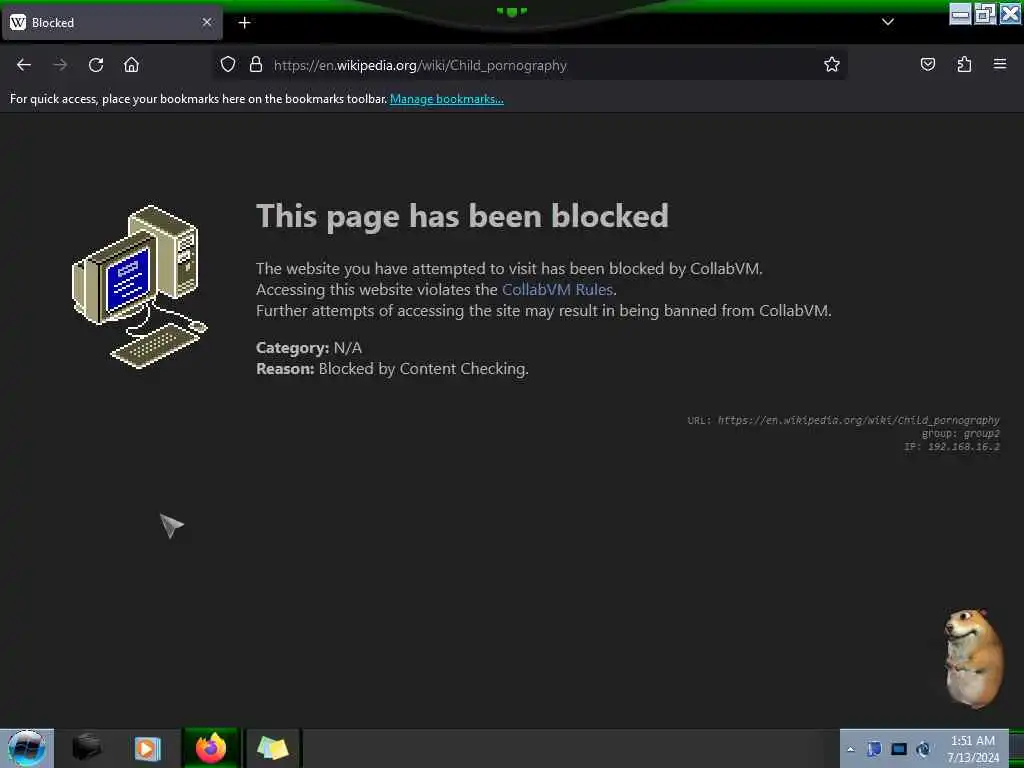Open the Firefox application menu

1000,64
